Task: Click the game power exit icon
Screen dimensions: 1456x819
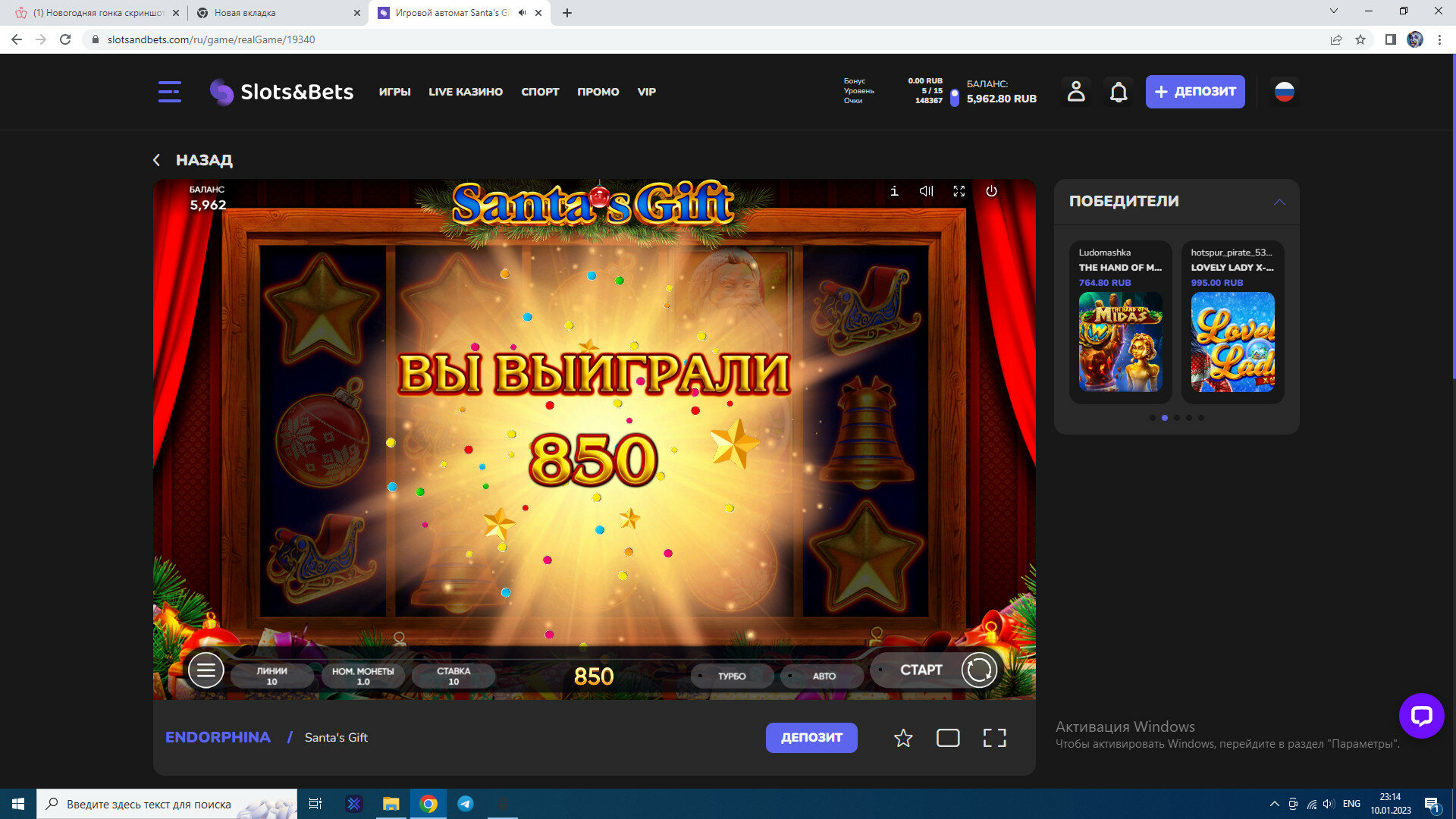Action: tap(991, 191)
